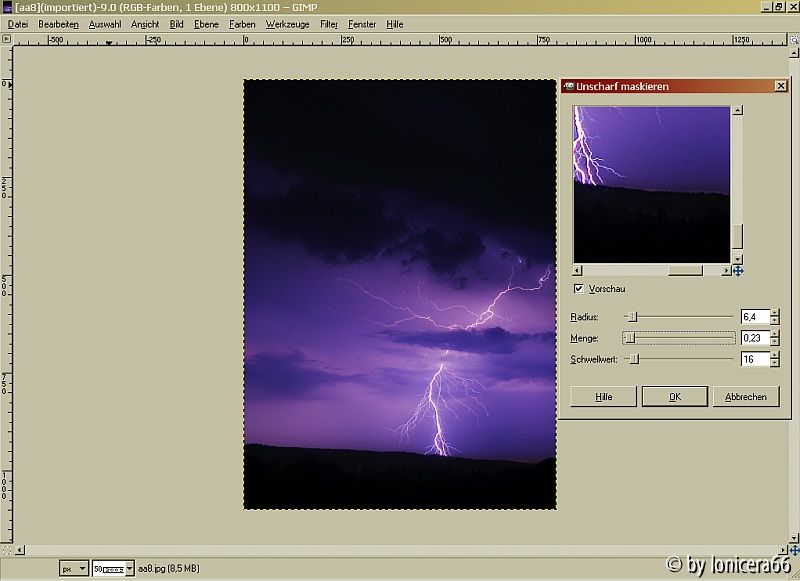Click the preview navigation cross icon in dialog
The image size is (800, 581).
738,271
